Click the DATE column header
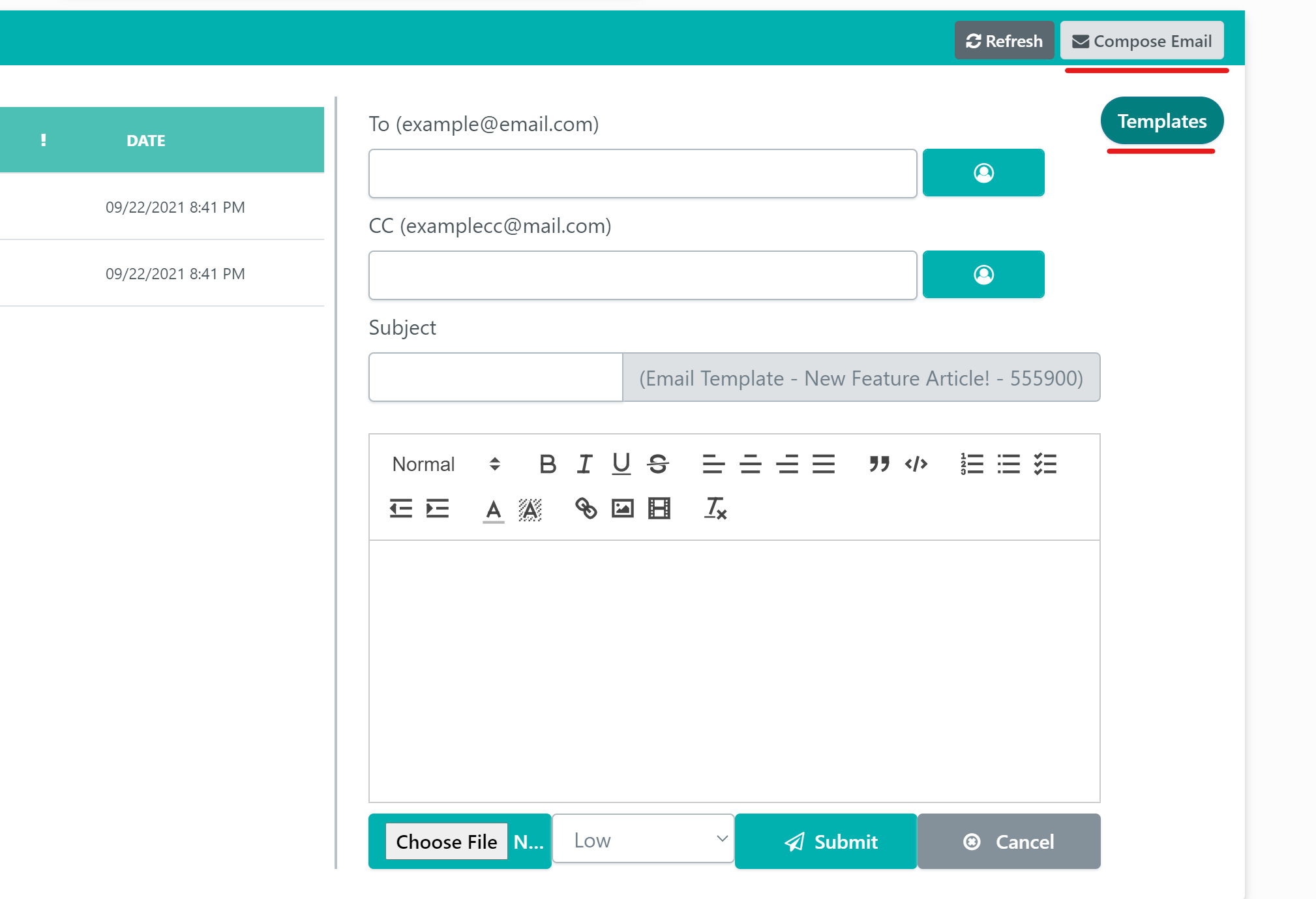The image size is (1316, 899). (146, 140)
